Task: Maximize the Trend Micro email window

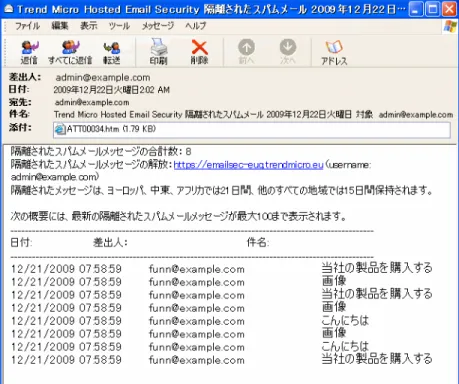Action: [433, 9]
